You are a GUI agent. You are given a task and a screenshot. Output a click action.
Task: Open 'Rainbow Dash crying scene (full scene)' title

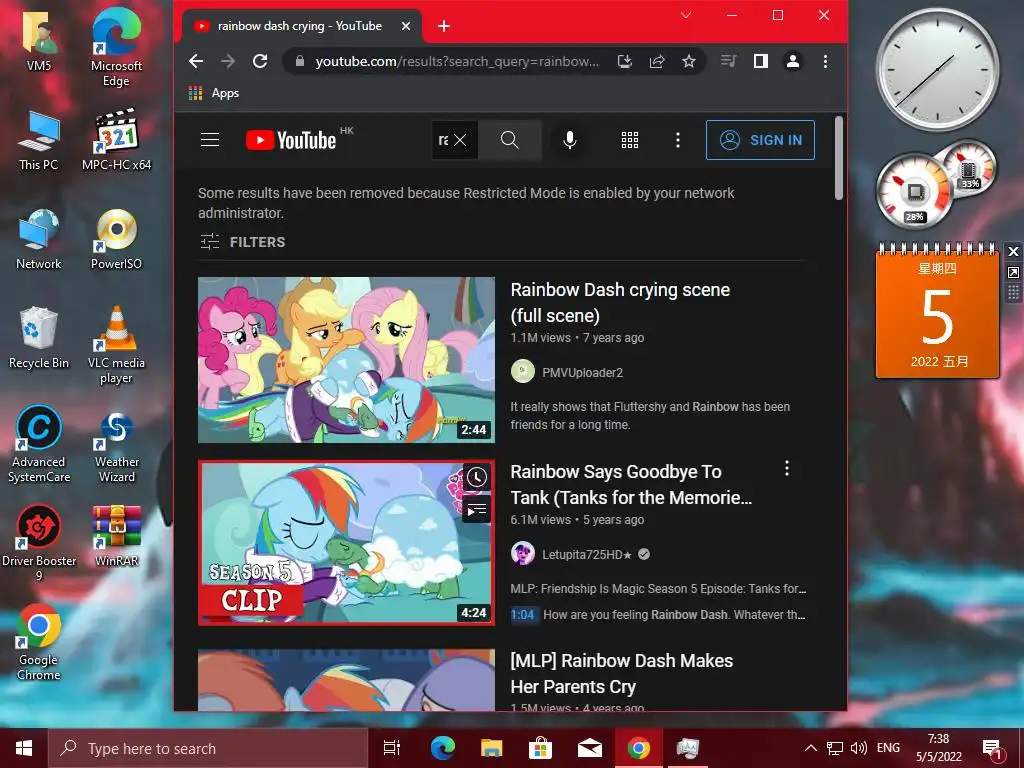[x=620, y=302]
